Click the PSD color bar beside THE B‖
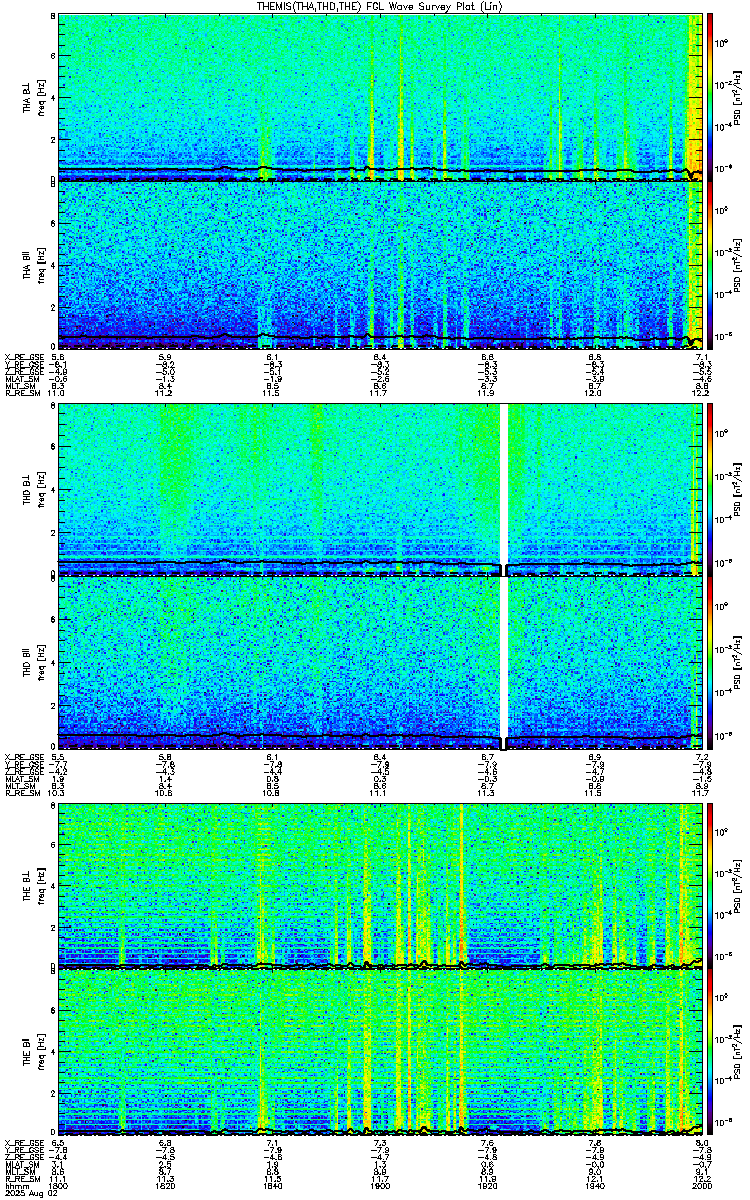Screen dimensions: 750x1200 (710, 1052)
